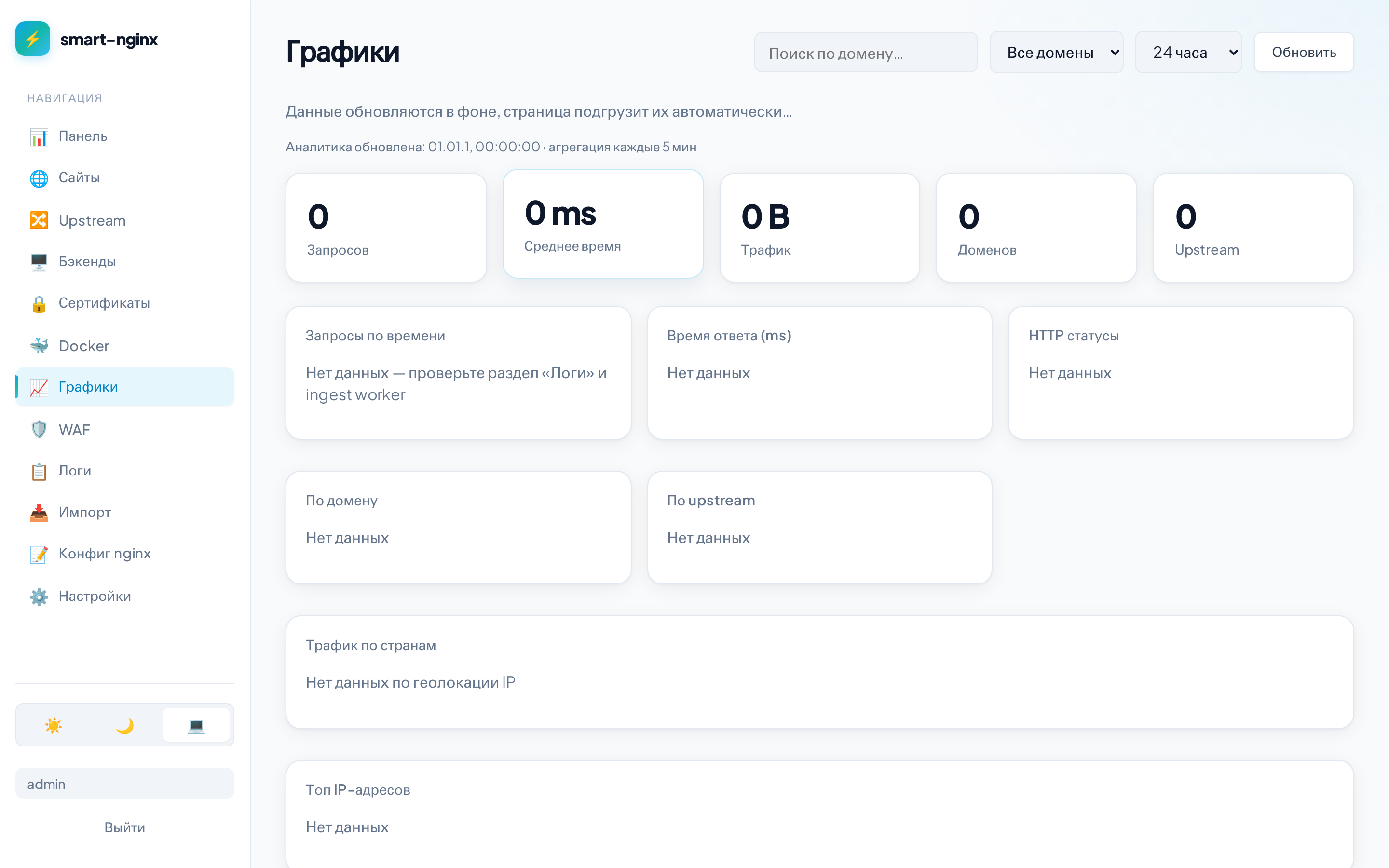Click Нет данных по геолокации IP text

(x=410, y=682)
